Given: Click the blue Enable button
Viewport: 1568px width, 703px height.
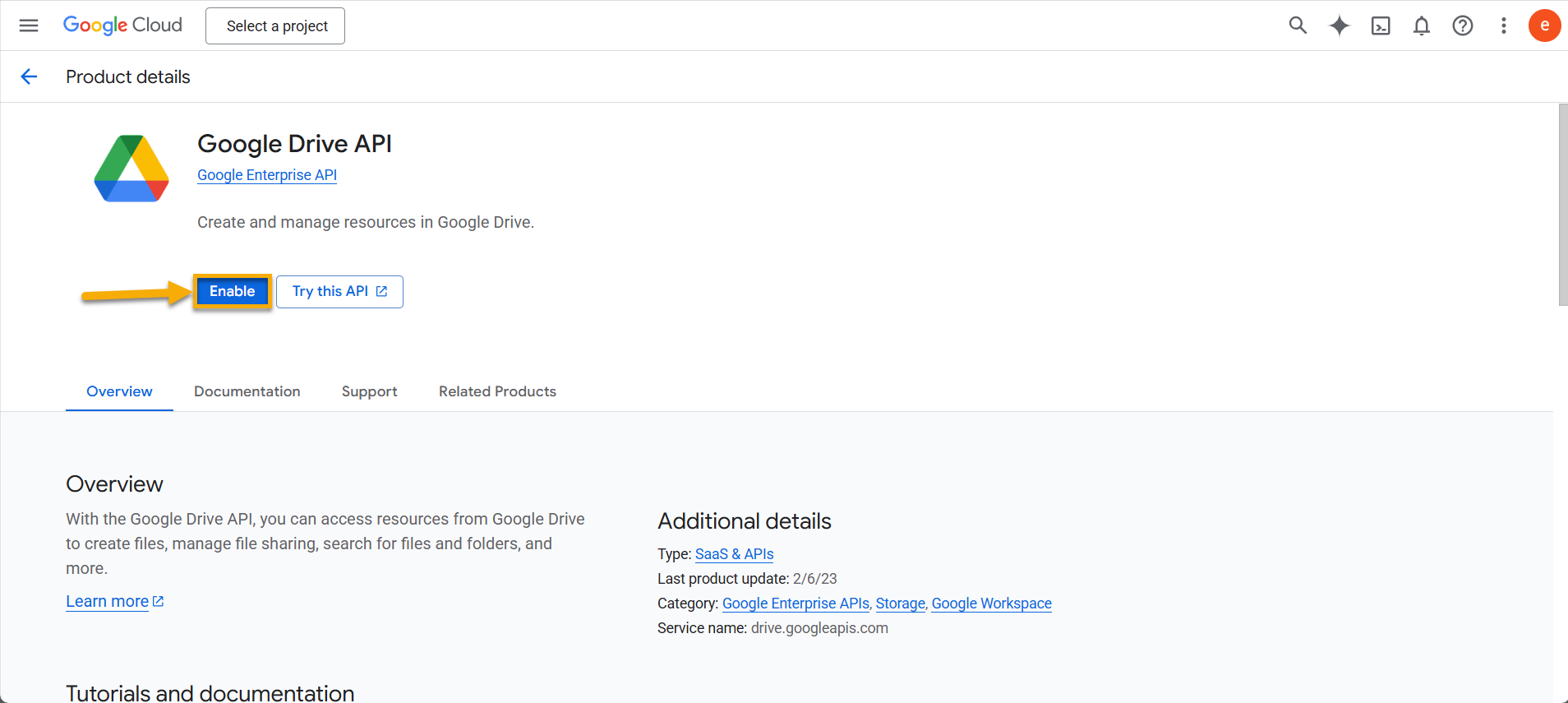Looking at the screenshot, I should [233, 291].
